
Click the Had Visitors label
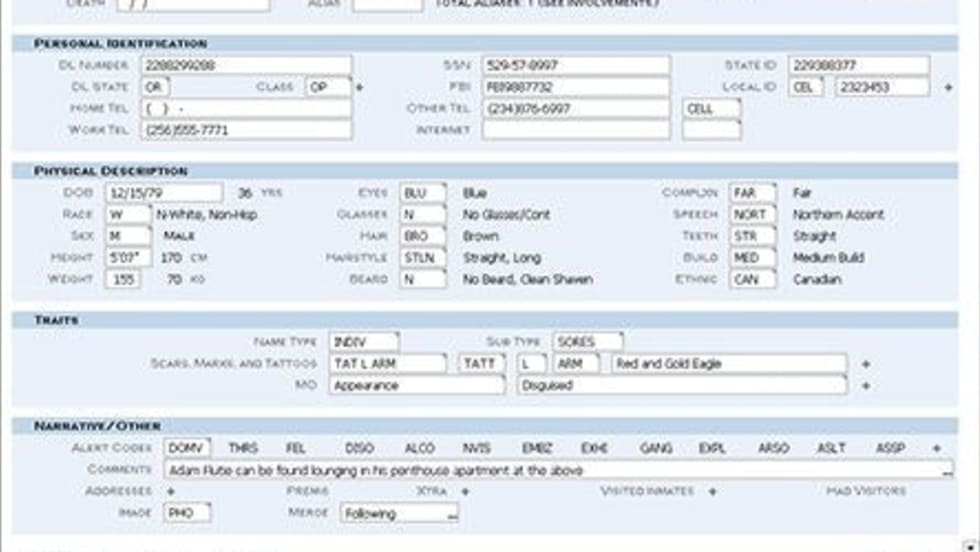tap(866, 492)
